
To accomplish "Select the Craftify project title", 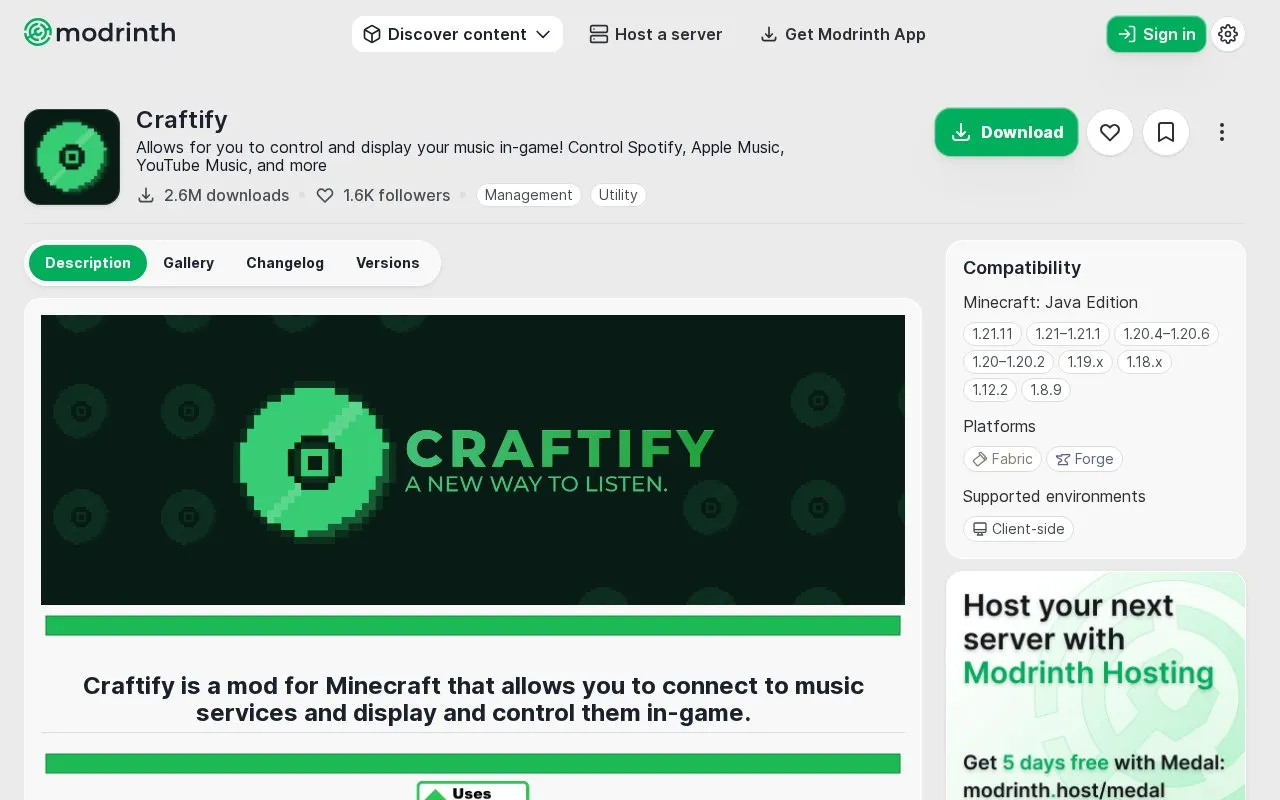I will pos(182,120).
